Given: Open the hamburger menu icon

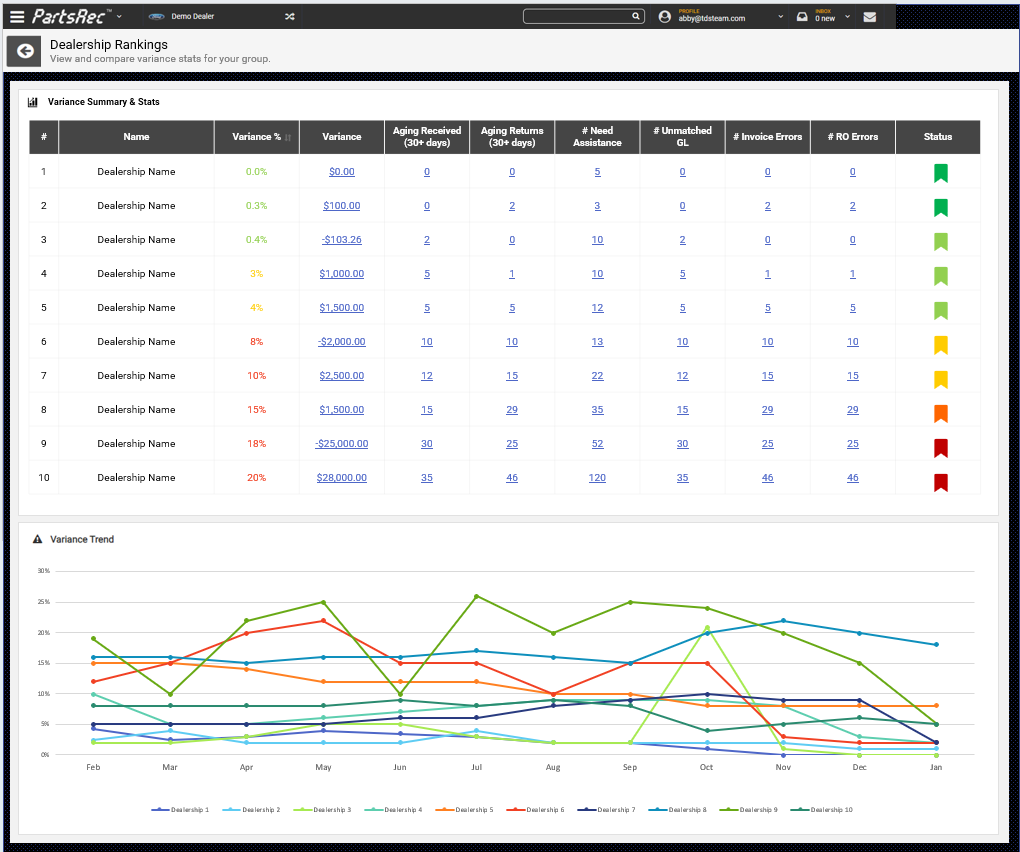Looking at the screenshot, I should (x=17, y=16).
